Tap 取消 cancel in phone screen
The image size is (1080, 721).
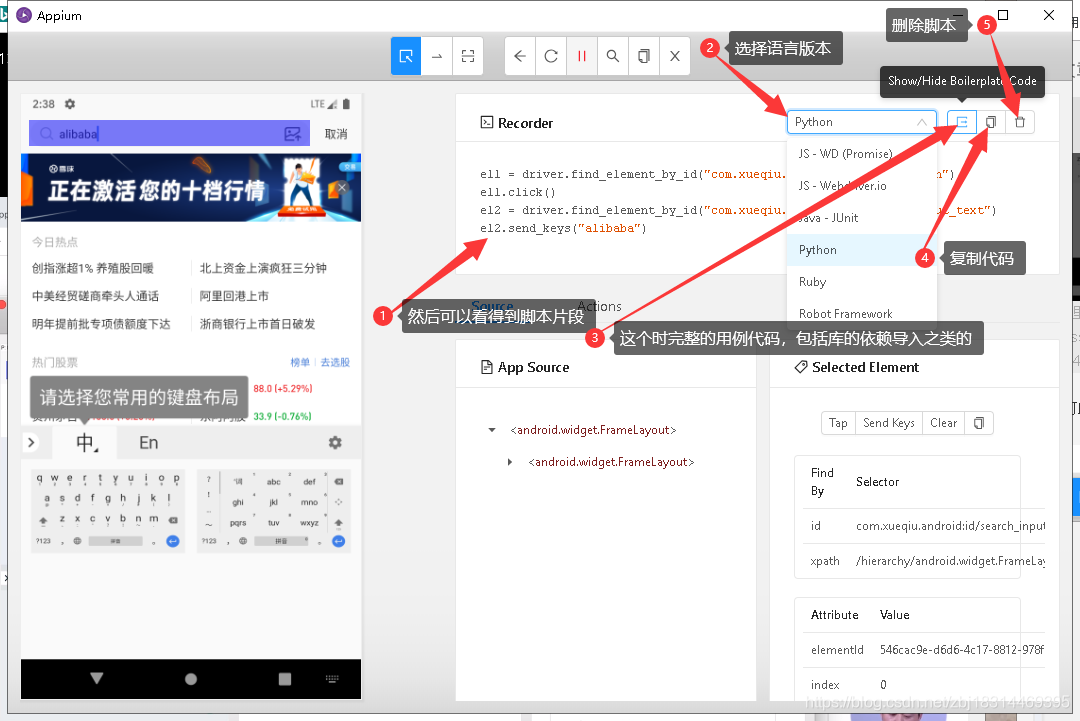[x=336, y=134]
